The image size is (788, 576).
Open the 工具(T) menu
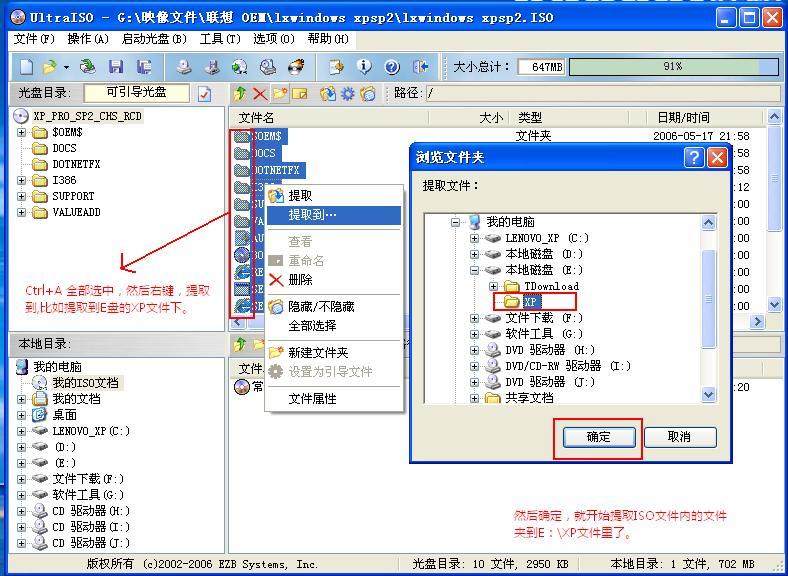[x=220, y=39]
